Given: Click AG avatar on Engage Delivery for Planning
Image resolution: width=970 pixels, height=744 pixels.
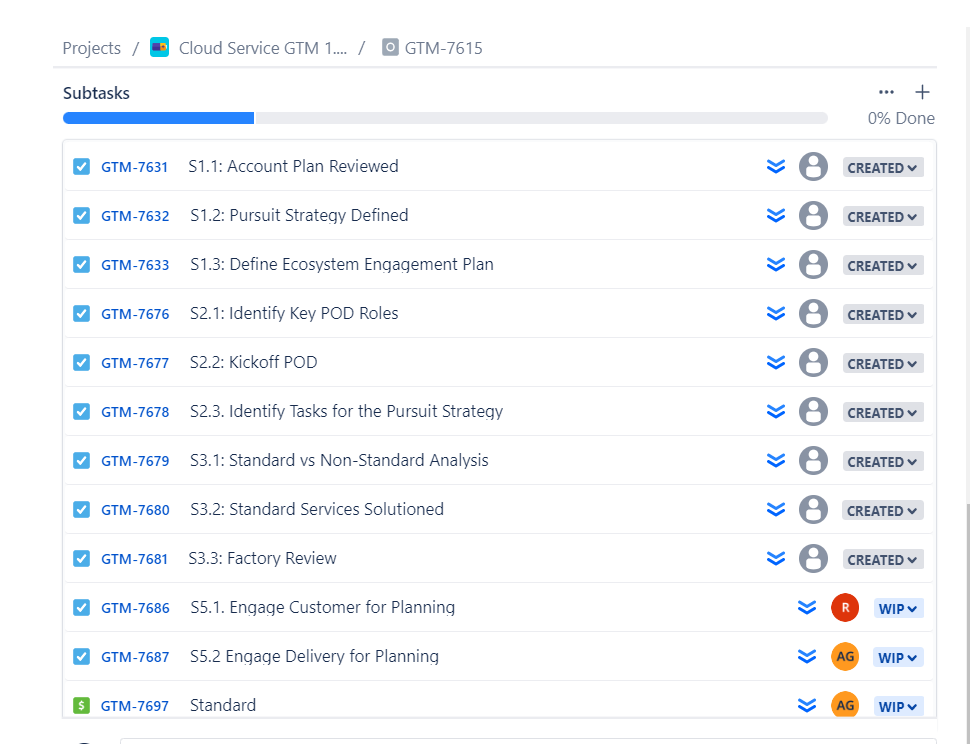Looking at the screenshot, I should click(845, 656).
